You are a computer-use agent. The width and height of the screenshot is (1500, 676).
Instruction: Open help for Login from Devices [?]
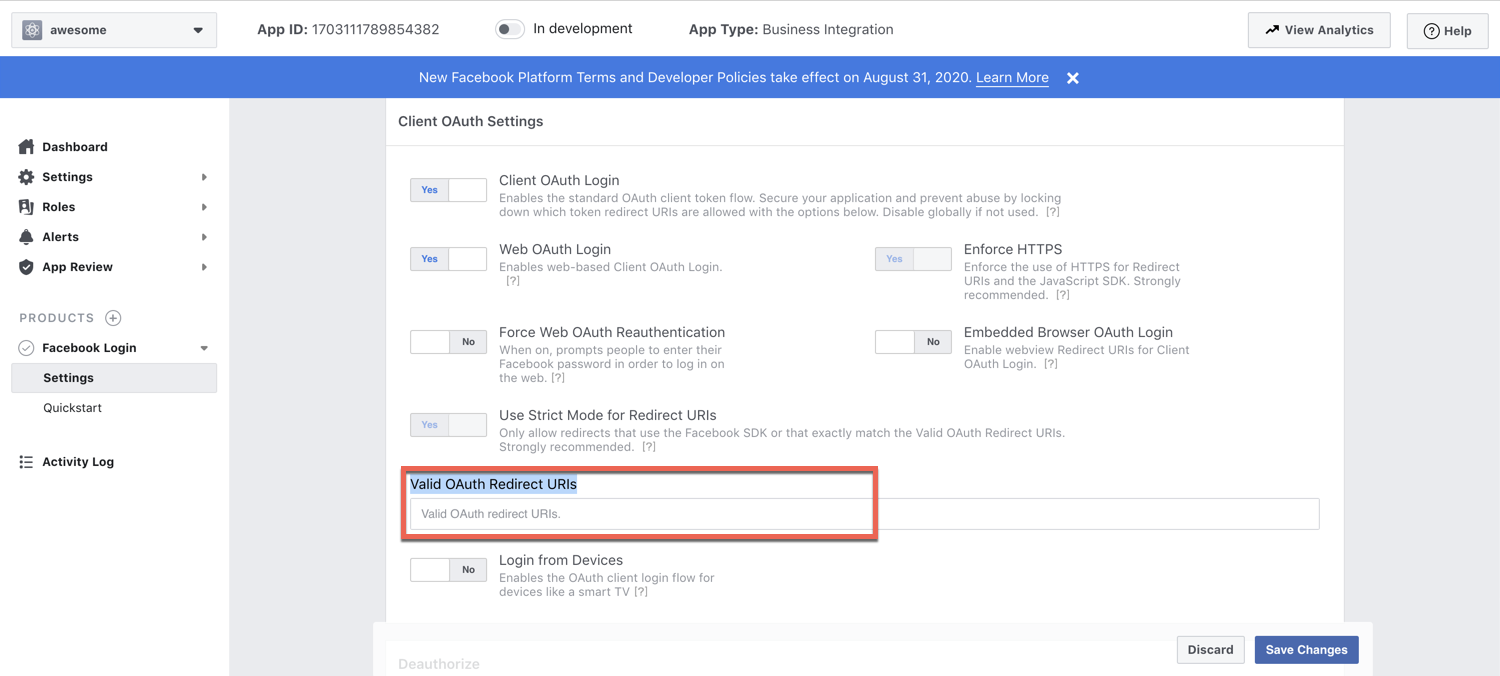(x=641, y=592)
